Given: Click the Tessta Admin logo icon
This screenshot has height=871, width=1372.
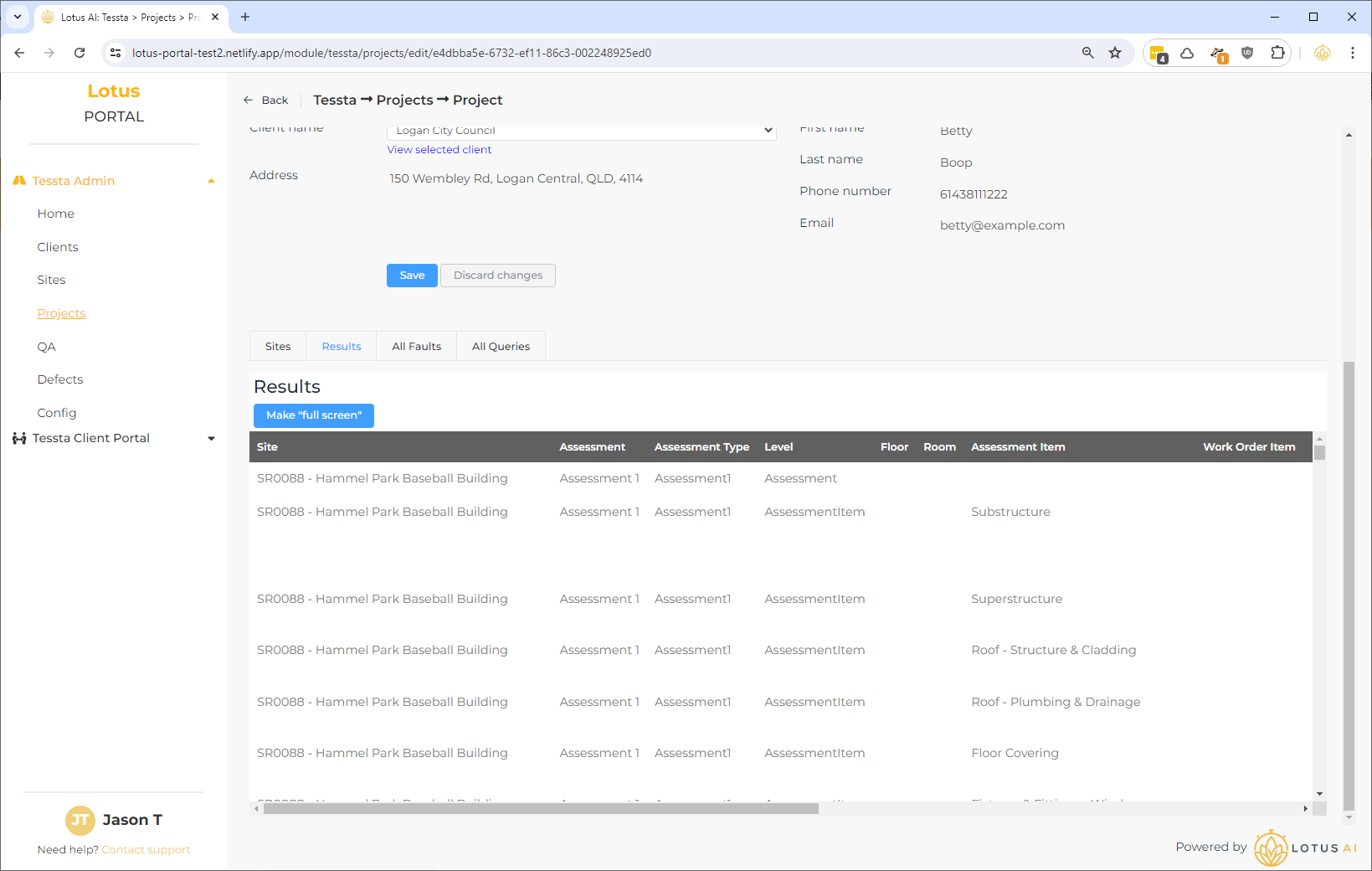Looking at the screenshot, I should pyautogui.click(x=19, y=181).
